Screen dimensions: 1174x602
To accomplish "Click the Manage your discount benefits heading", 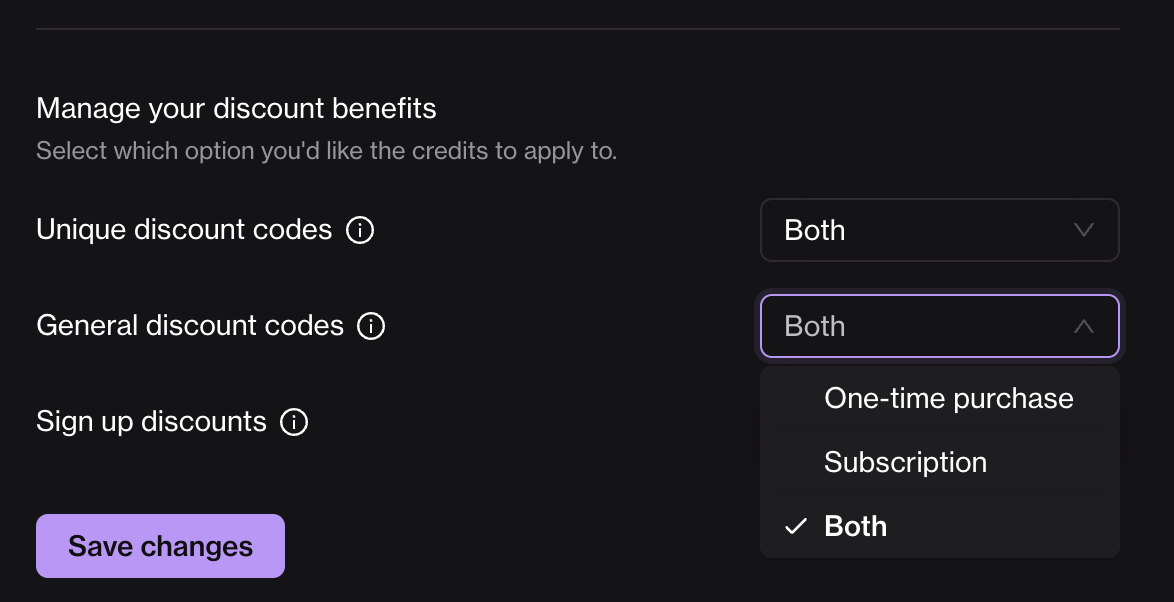I will (x=236, y=108).
